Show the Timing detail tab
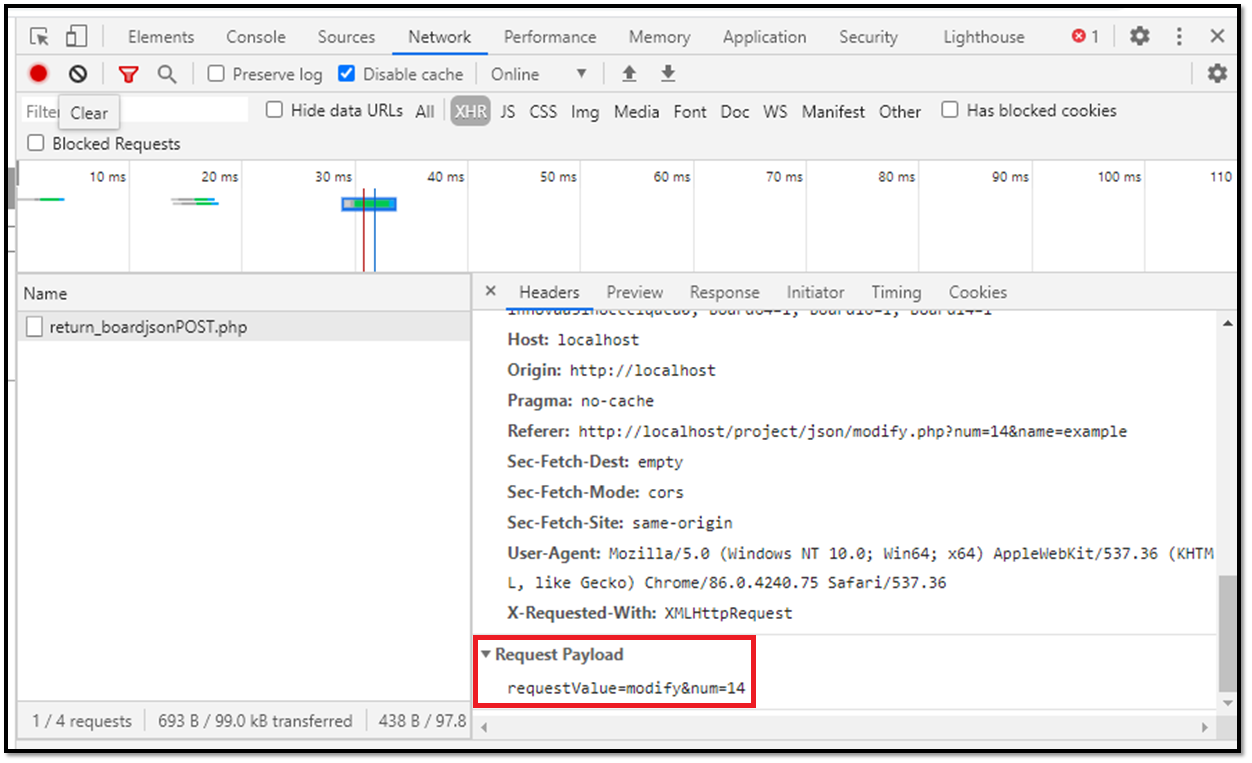1252x763 pixels. point(896,292)
